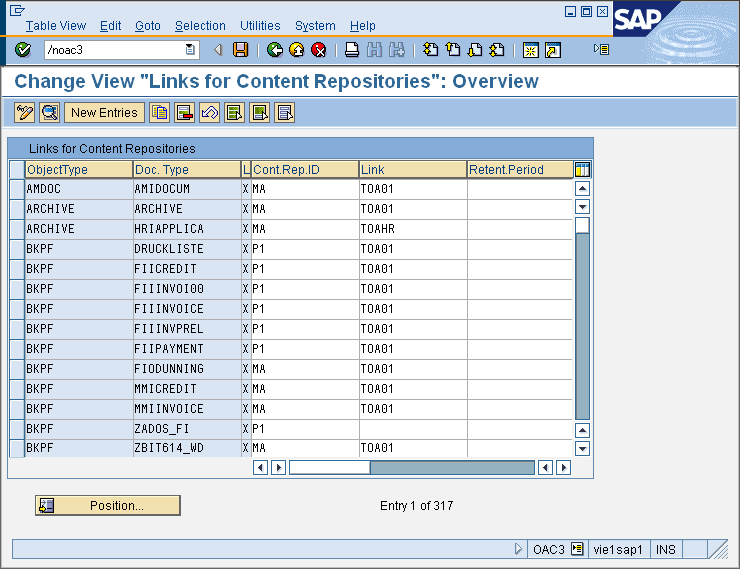Click the New Entries button

(104, 113)
